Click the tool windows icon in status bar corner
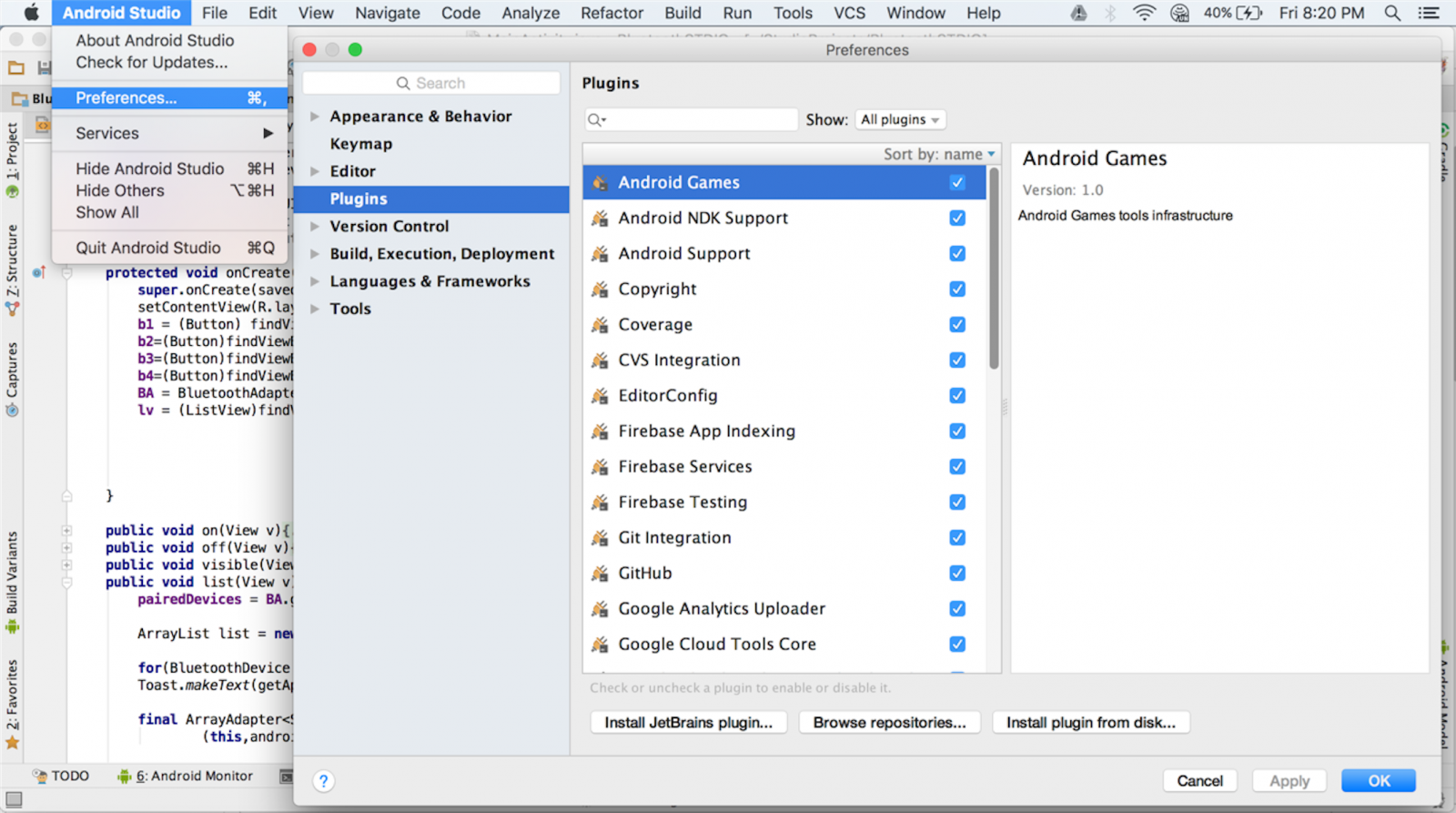The height and width of the screenshot is (813, 1456). point(14,799)
